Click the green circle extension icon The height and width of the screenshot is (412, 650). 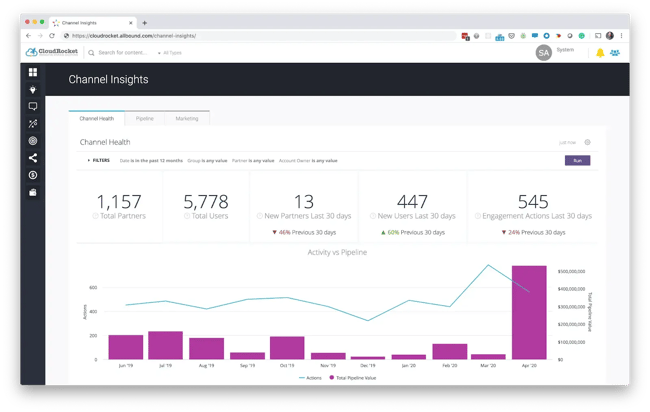[582, 36]
